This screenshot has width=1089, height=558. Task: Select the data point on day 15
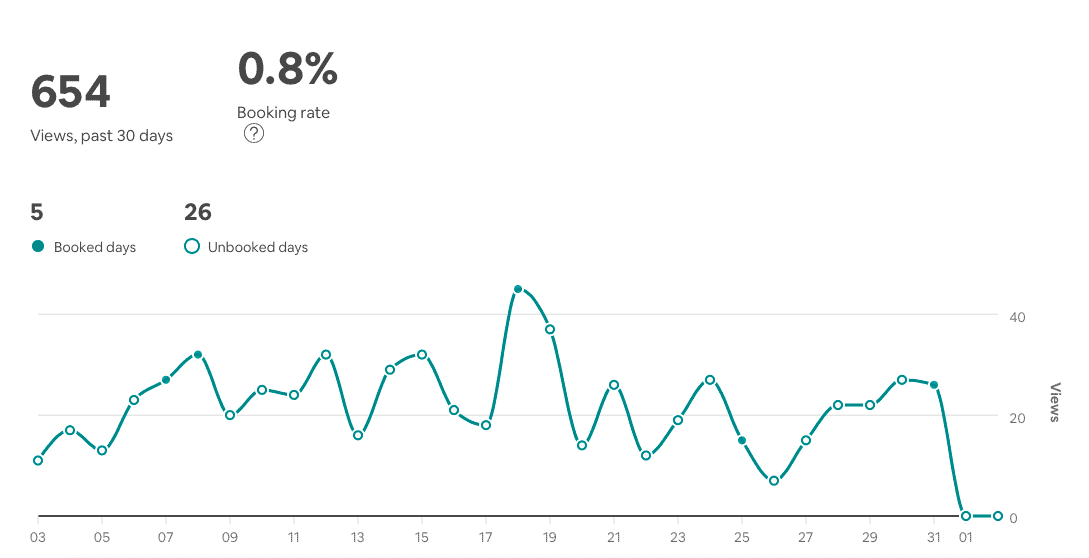[422, 355]
